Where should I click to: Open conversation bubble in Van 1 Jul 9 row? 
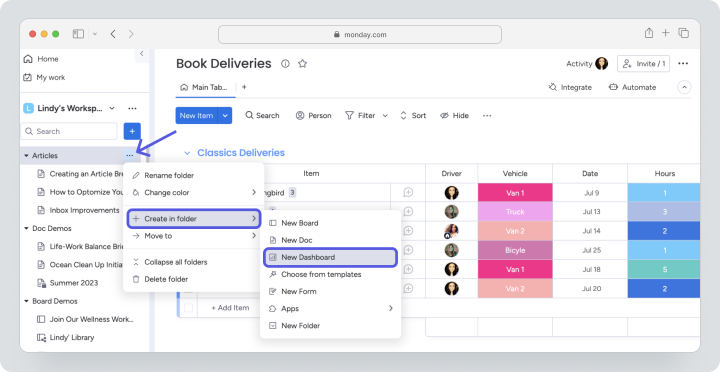pyautogui.click(x=408, y=193)
